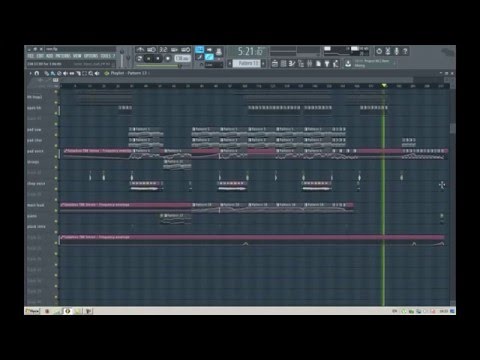Open the PATTERNS menu
This screenshot has height=360, width=480.
(63, 56)
